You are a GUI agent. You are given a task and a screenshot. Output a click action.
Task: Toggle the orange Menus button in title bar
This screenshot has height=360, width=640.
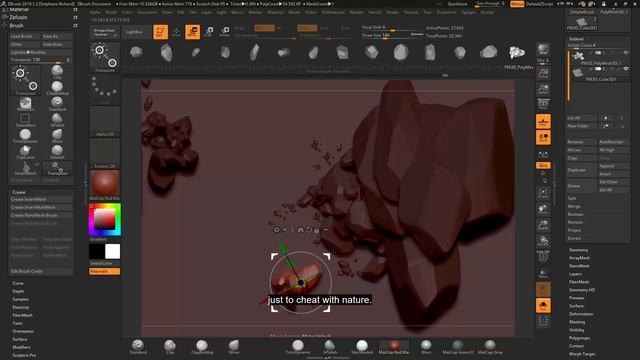click(x=517, y=4)
